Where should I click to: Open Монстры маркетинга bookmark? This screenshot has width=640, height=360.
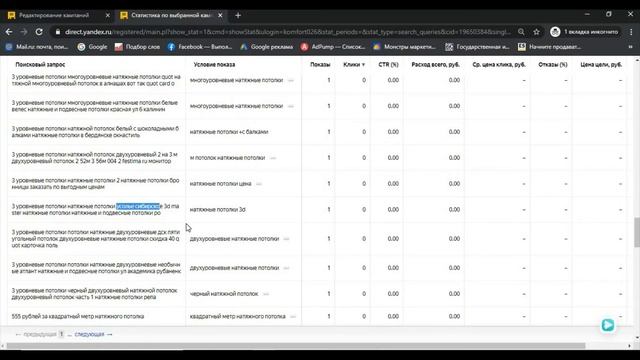coord(404,47)
